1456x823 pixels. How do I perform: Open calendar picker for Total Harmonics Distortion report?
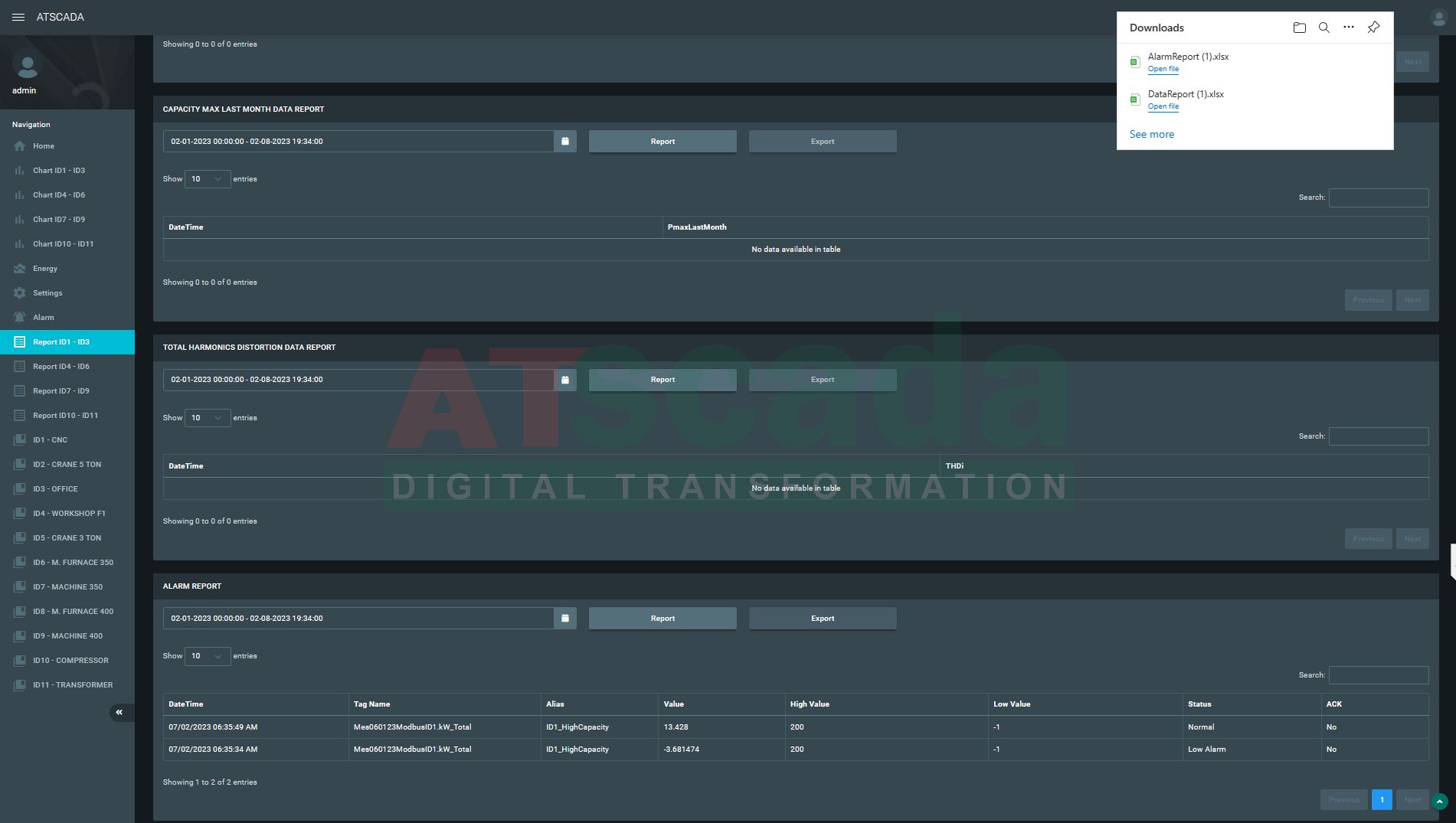565,380
